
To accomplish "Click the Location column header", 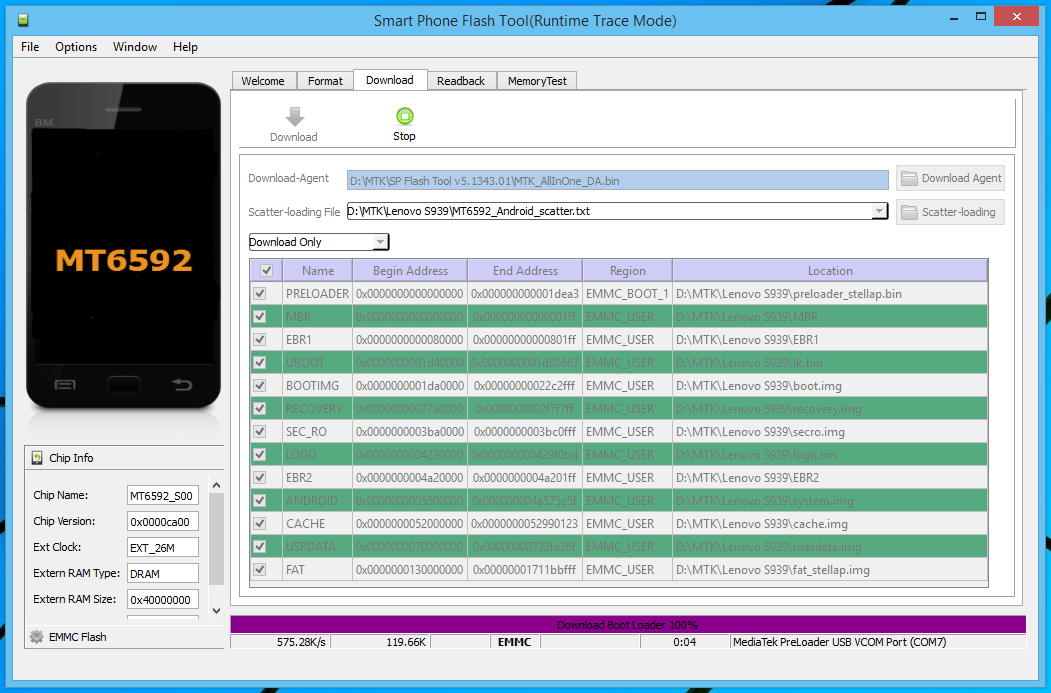I will coord(830,271).
